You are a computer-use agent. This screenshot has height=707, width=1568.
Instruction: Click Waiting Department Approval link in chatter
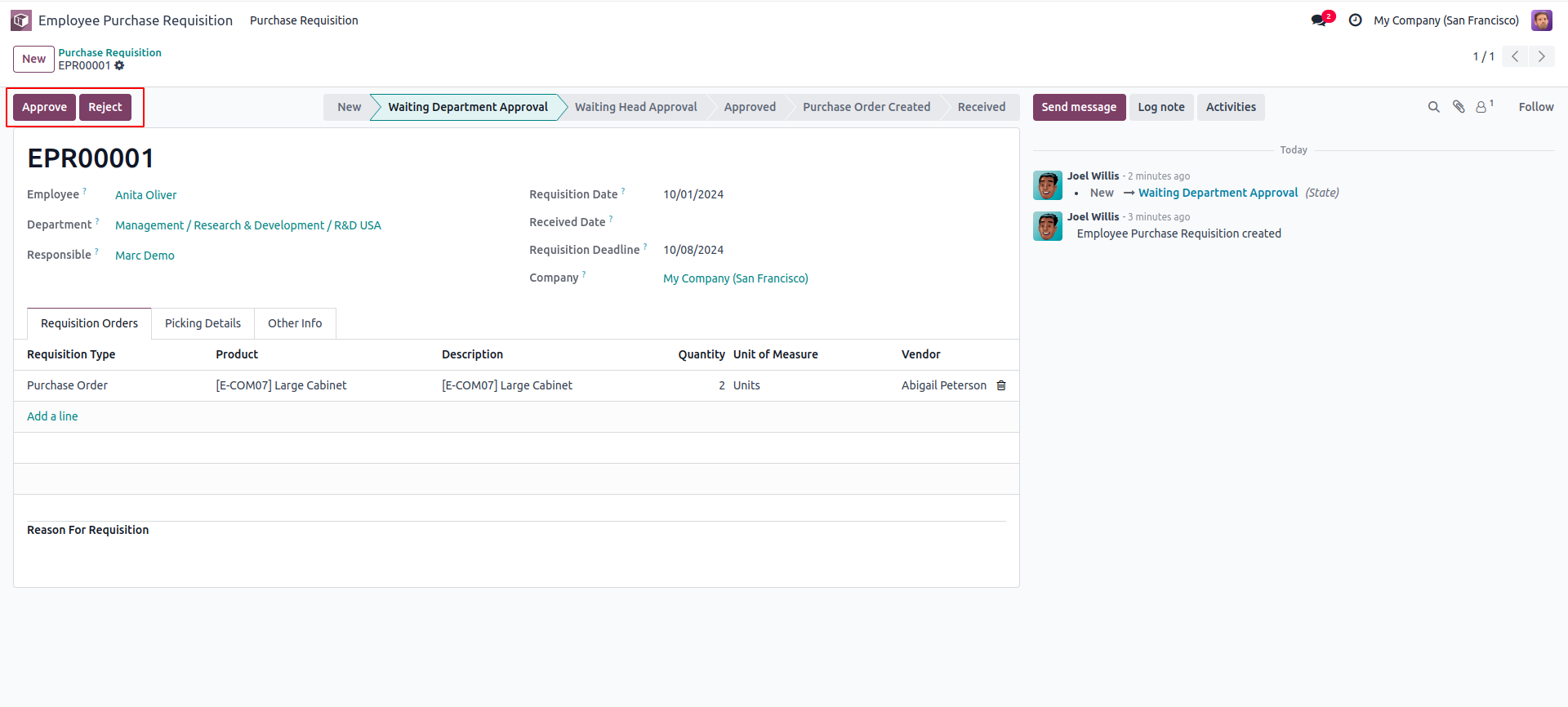coord(1218,193)
